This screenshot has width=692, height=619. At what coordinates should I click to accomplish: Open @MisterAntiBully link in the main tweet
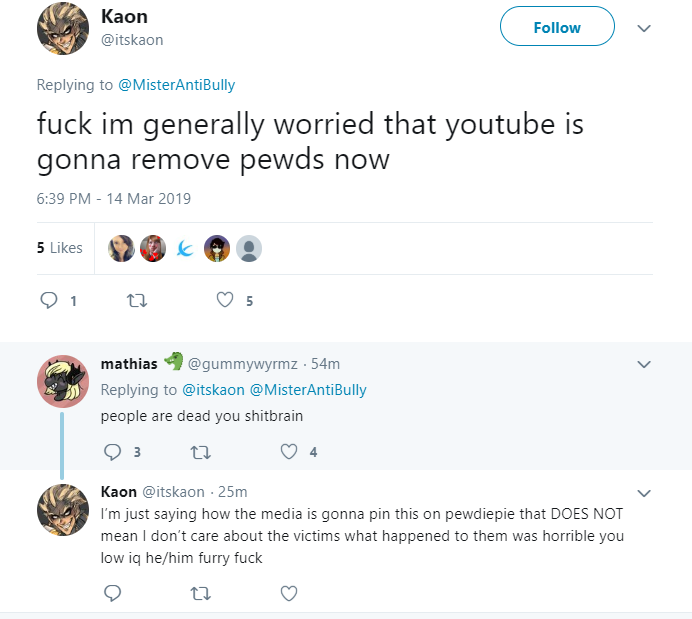(177, 85)
